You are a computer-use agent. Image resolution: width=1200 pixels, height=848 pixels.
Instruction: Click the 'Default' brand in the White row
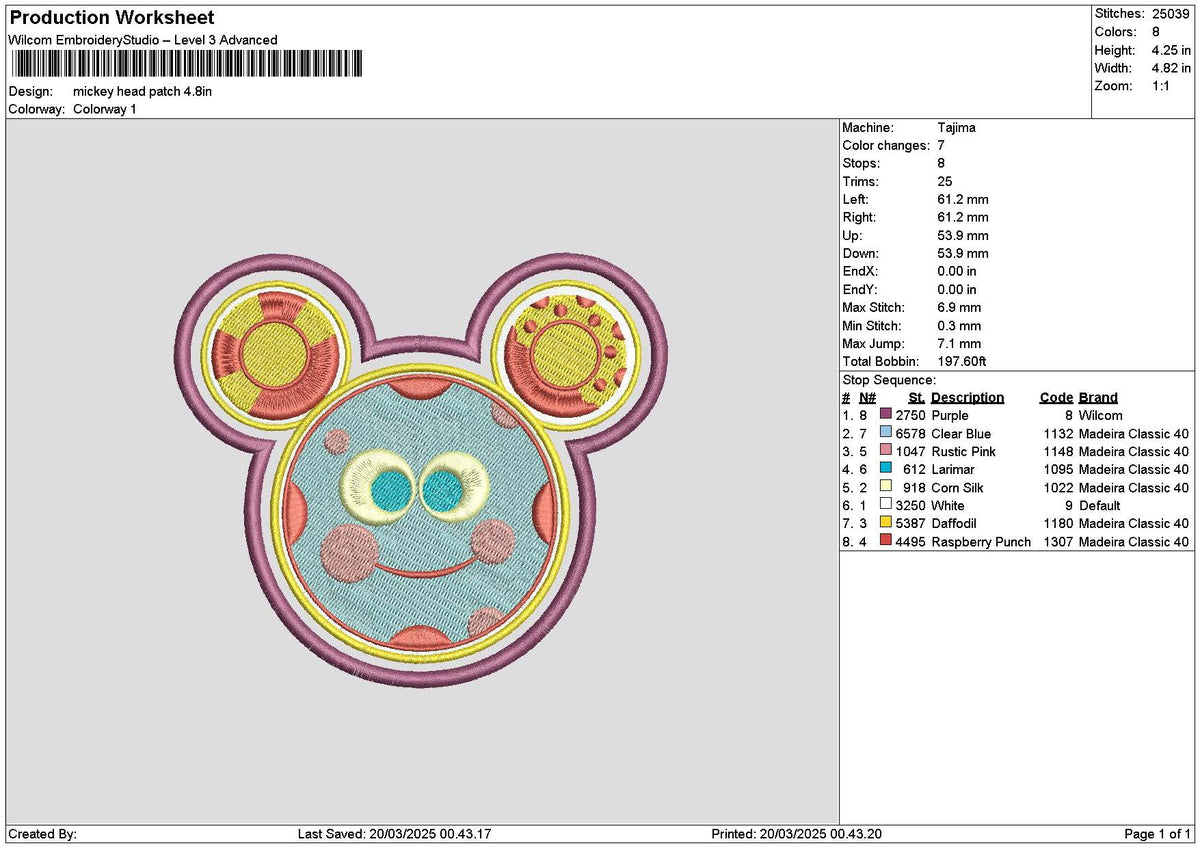1100,505
